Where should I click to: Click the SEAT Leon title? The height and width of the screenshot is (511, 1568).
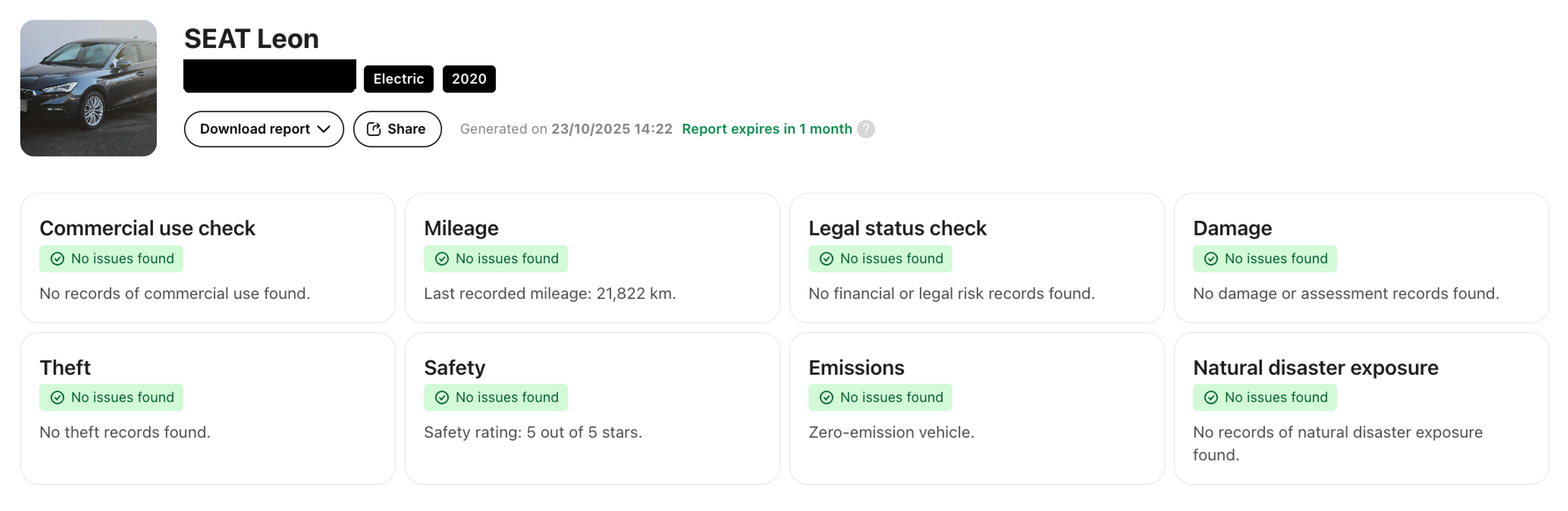(252, 39)
